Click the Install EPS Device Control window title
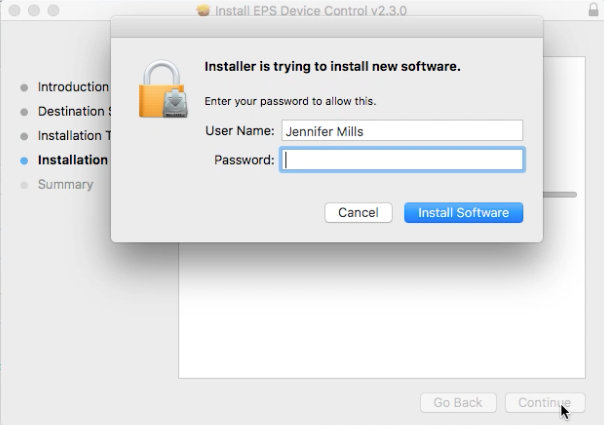604x425 pixels. click(x=300, y=10)
